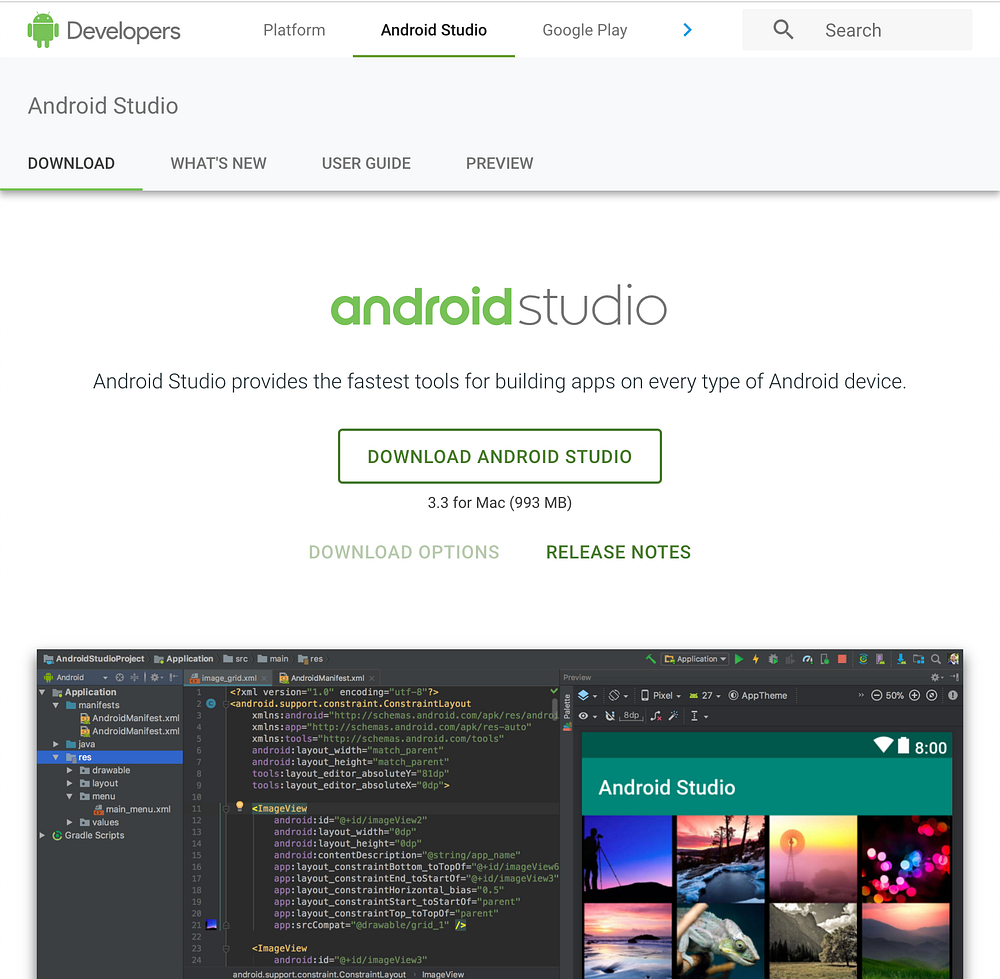Run the app with the green Run button

pos(739,660)
